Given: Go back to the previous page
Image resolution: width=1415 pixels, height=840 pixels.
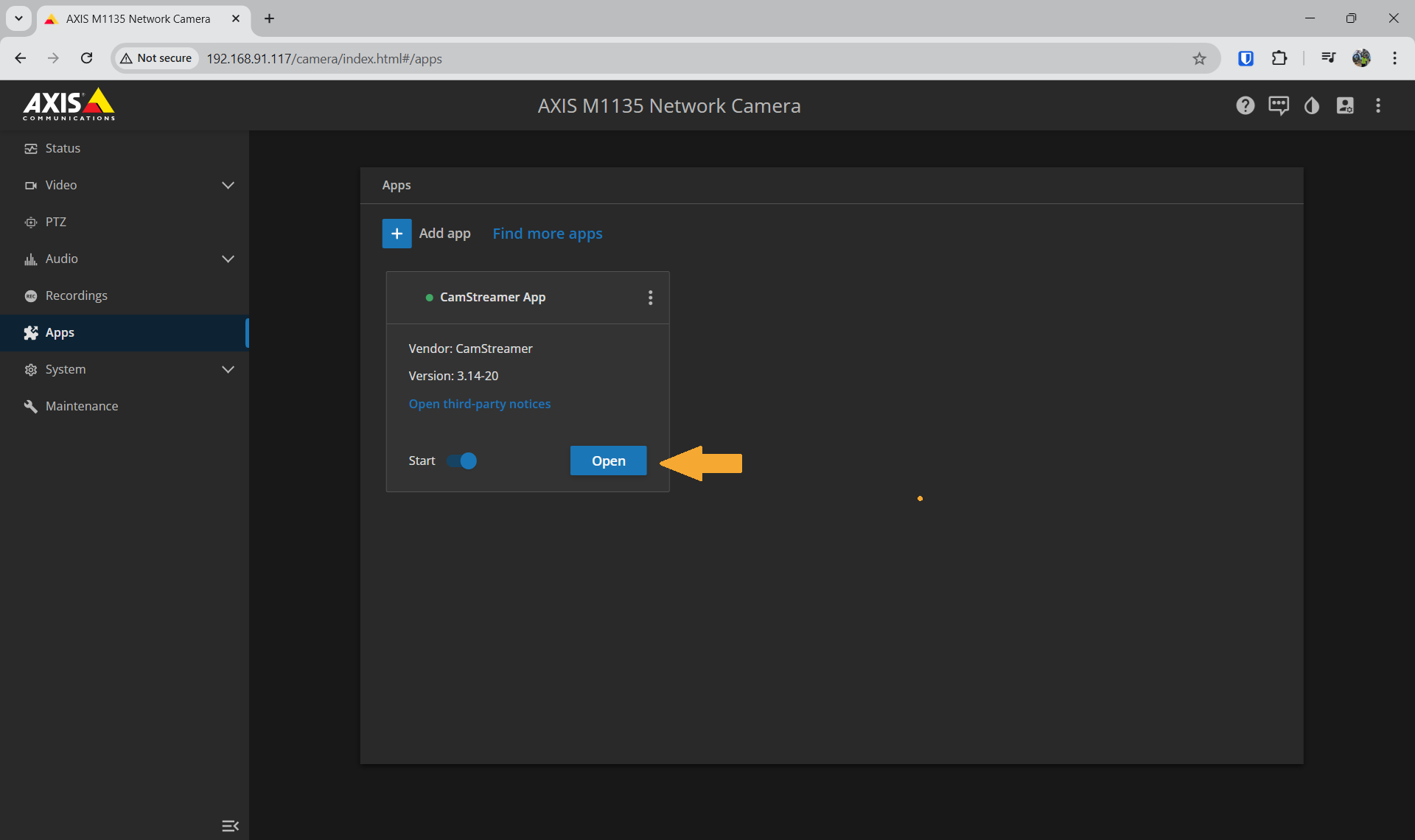Looking at the screenshot, I should click(x=21, y=58).
